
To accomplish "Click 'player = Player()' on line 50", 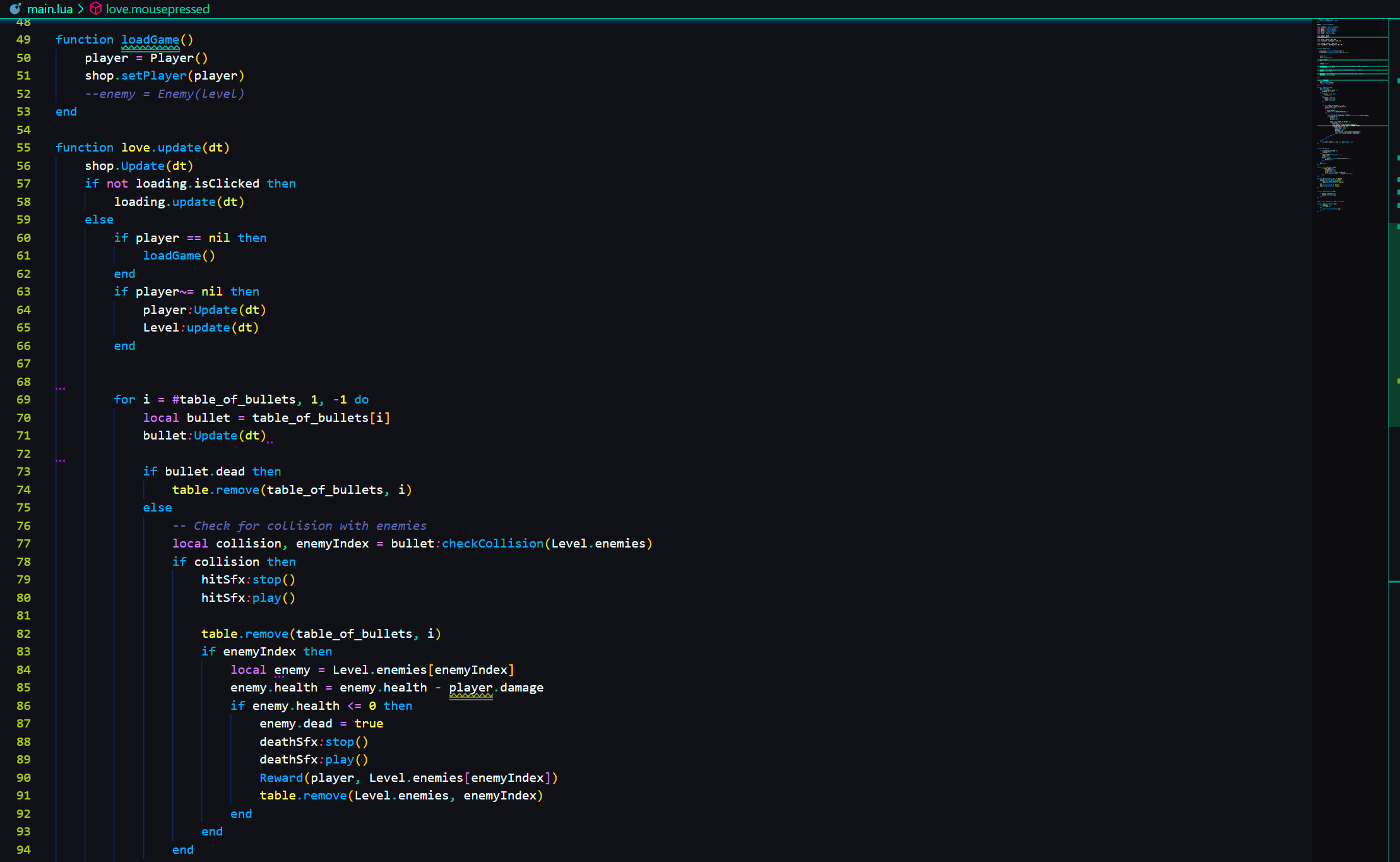I will (x=146, y=58).
